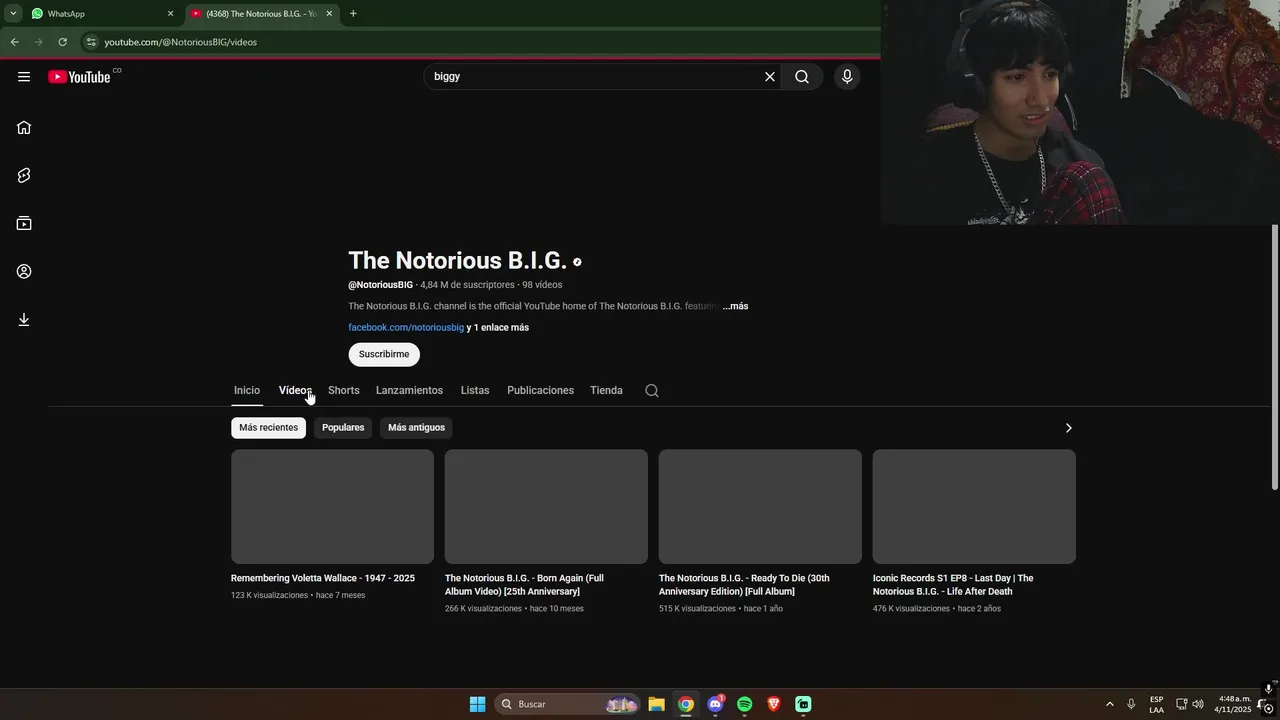Viewport: 1280px width, 720px height.
Task: Click the page vertical scrollbar
Action: pos(1274,357)
